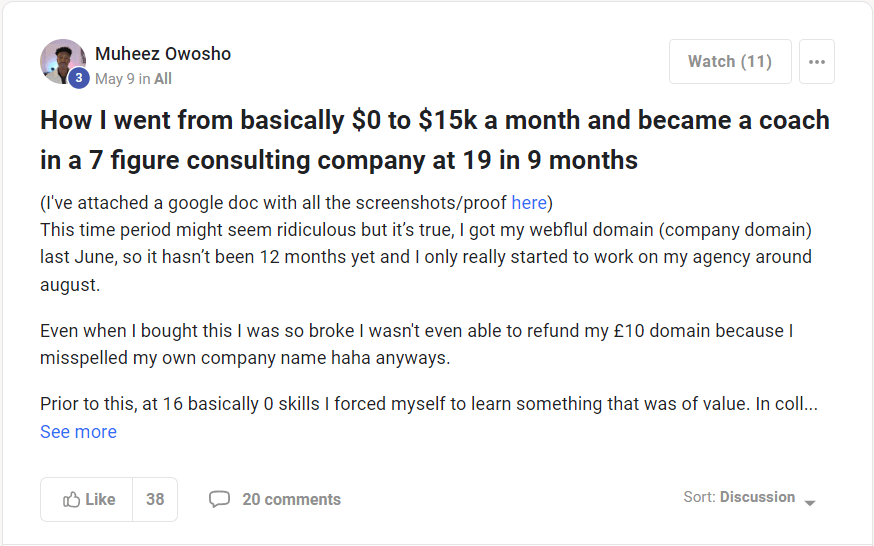The width and height of the screenshot is (874, 546).
Task: Click the truncated paragraph starting 'Prior to this'
Action: (x=429, y=405)
